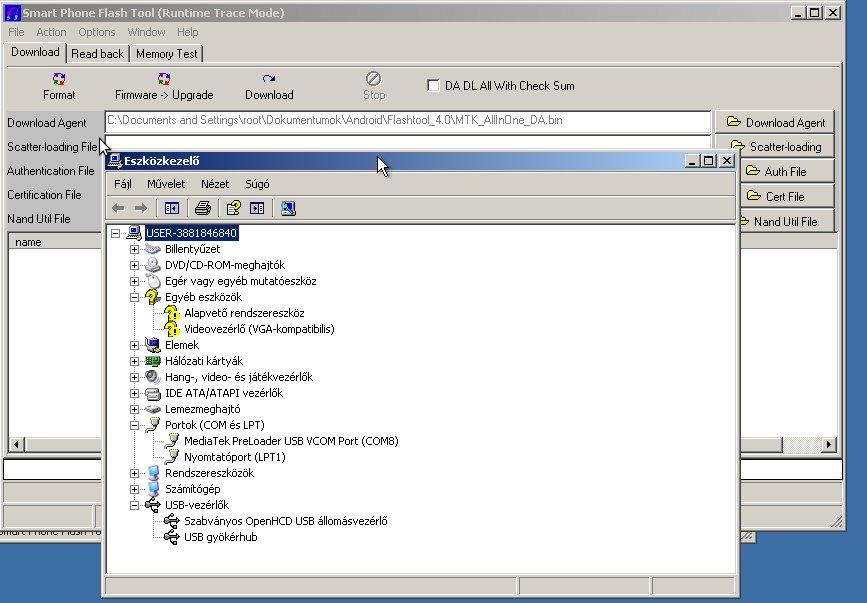Open the Nézet menu
The image size is (867, 603).
[215, 184]
